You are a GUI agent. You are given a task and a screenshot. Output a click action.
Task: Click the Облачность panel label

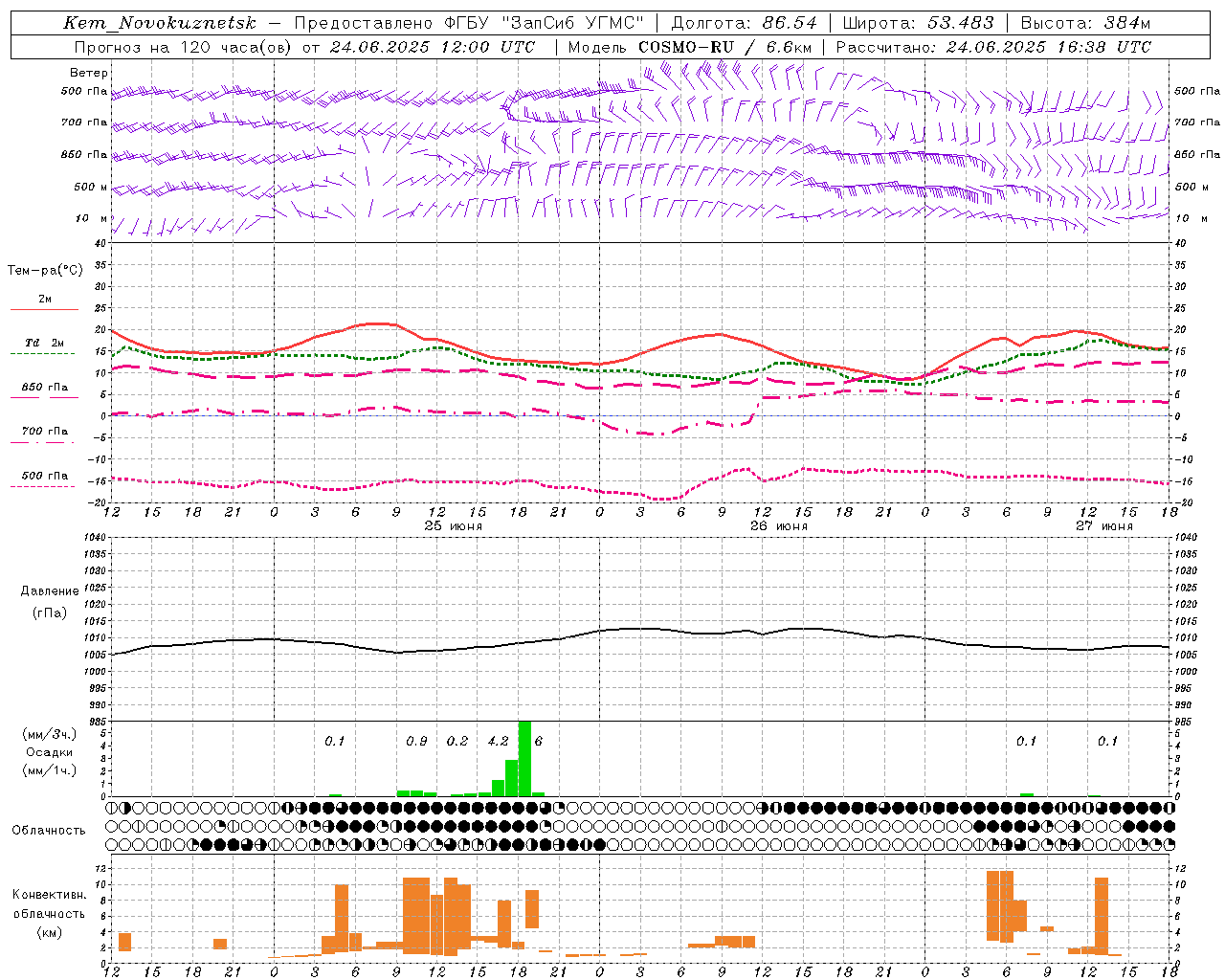[x=49, y=831]
